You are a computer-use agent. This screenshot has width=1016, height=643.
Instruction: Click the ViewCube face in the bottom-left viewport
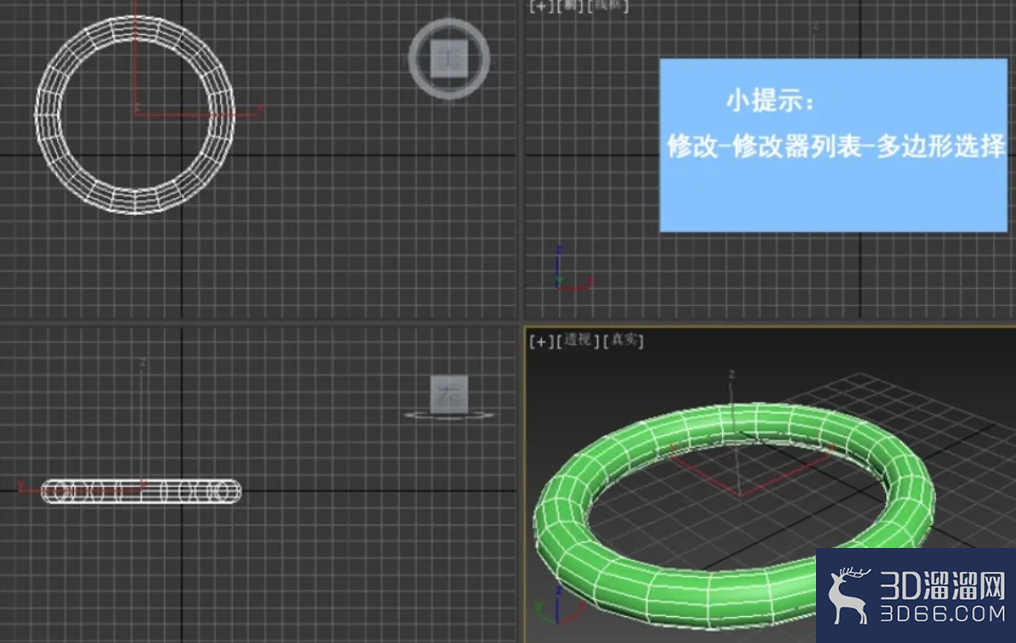click(x=449, y=393)
